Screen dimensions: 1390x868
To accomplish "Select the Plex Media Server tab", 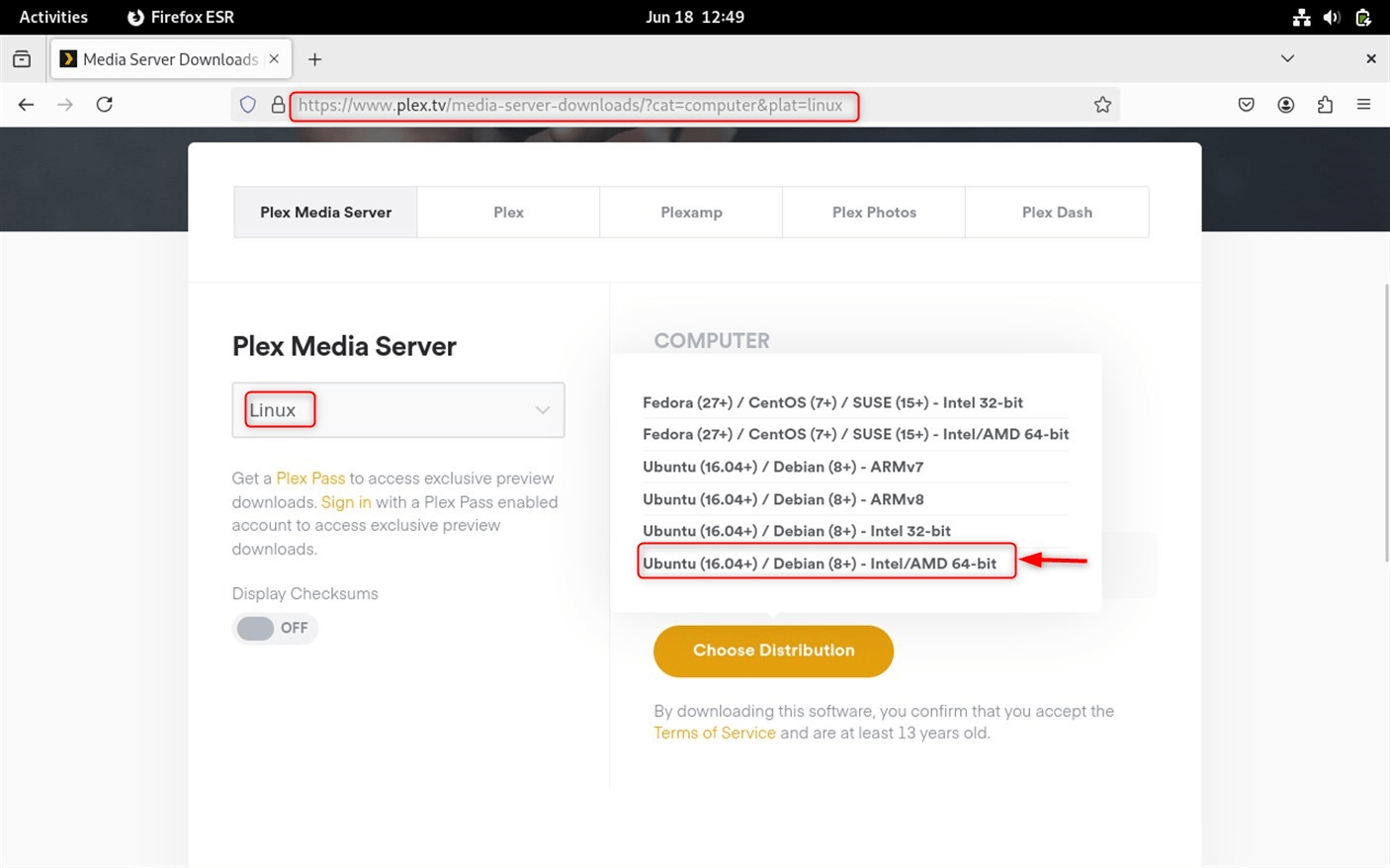I will click(325, 212).
